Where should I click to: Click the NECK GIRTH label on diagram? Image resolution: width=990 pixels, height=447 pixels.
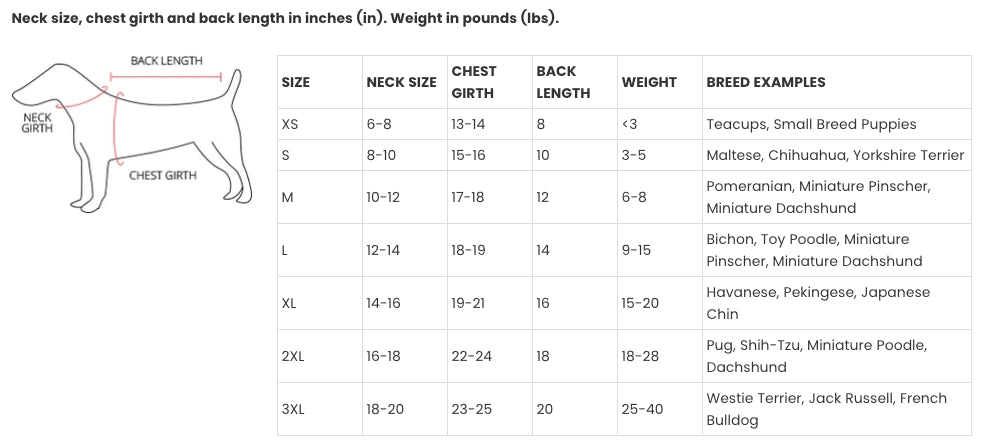(37, 123)
